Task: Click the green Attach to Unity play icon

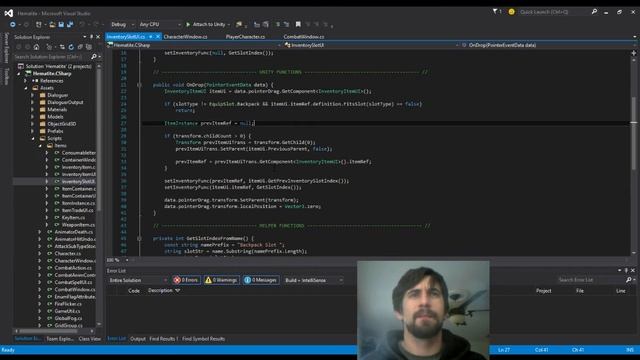Action: click(188, 24)
